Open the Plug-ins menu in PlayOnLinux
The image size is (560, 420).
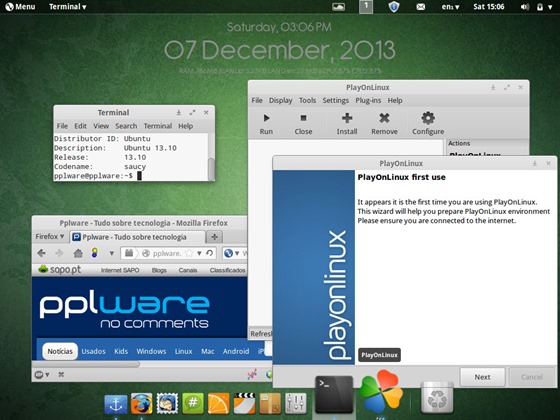point(368,100)
